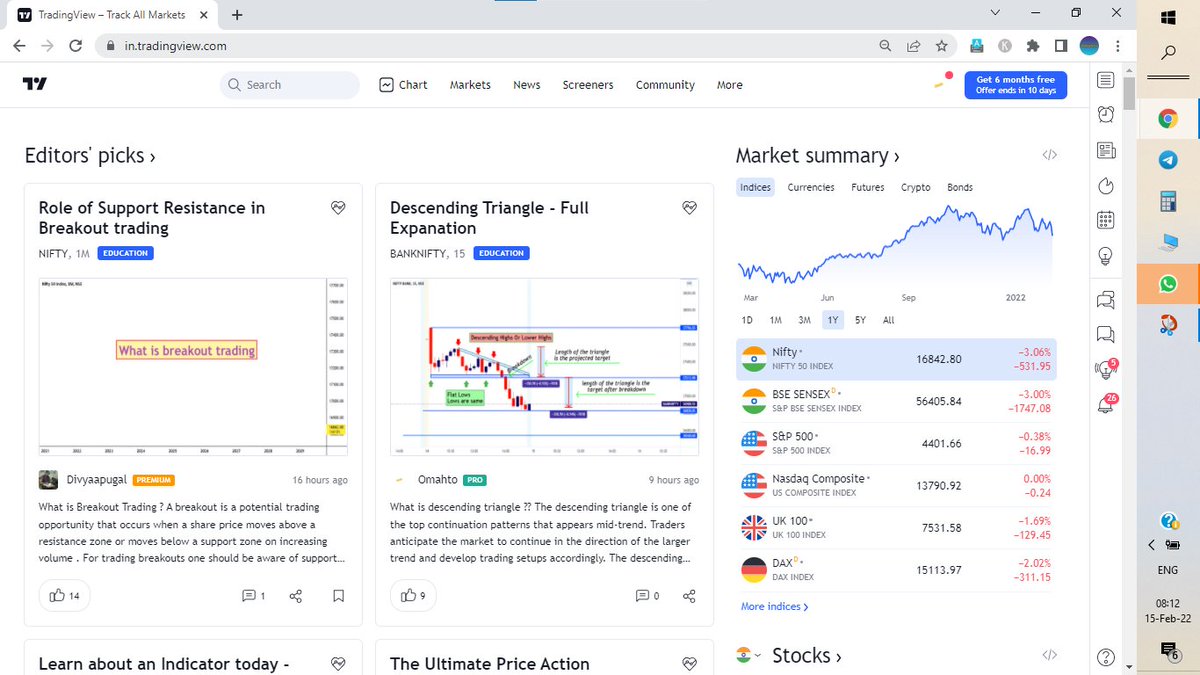
Task: Open the News menu in header
Action: point(526,85)
